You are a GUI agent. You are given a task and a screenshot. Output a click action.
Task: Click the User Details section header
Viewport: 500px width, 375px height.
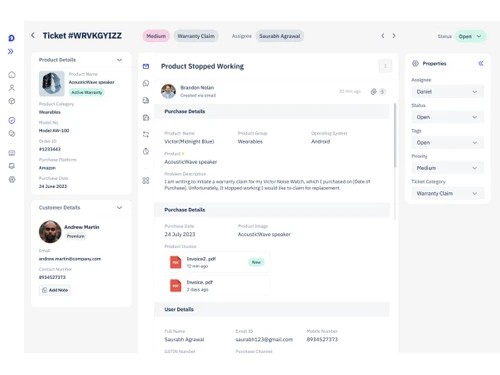(272, 309)
